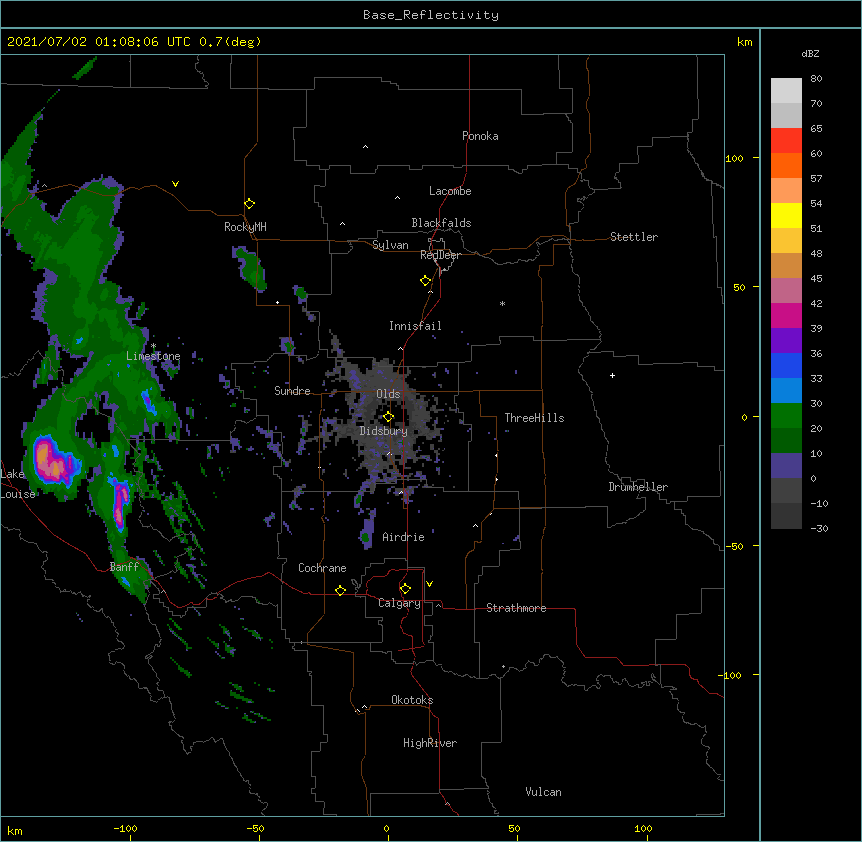Select the magenta 39-42 dBZ legend swatch
Viewport: 862px width, 842px height.
click(x=786, y=315)
